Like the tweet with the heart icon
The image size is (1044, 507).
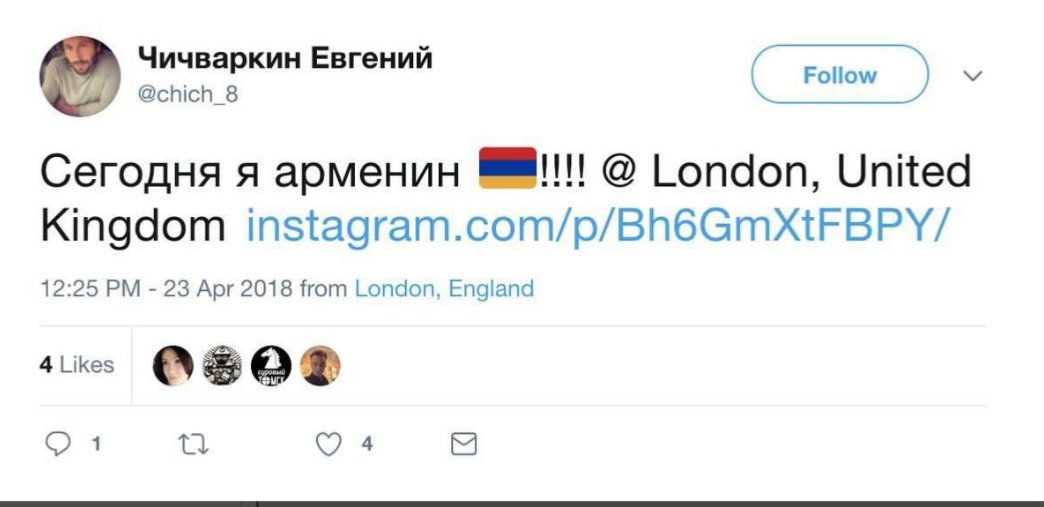tap(329, 443)
